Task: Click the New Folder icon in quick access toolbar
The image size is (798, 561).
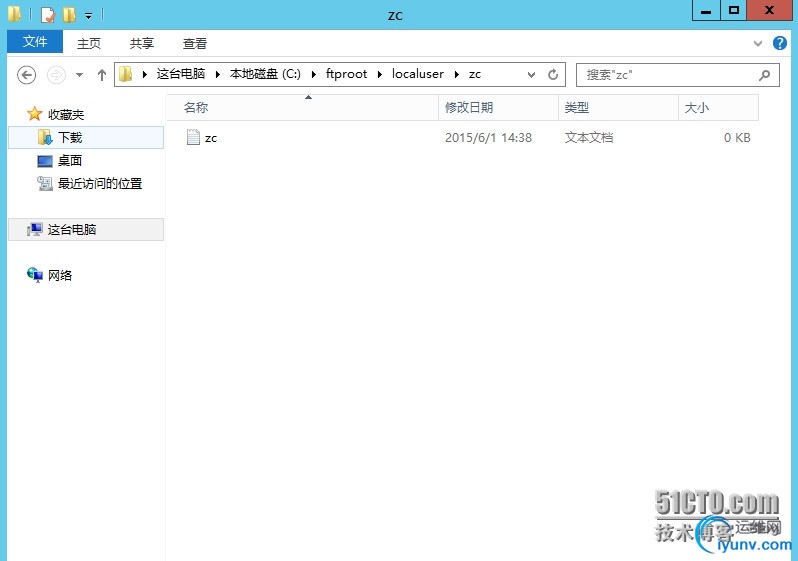Action: (69, 15)
